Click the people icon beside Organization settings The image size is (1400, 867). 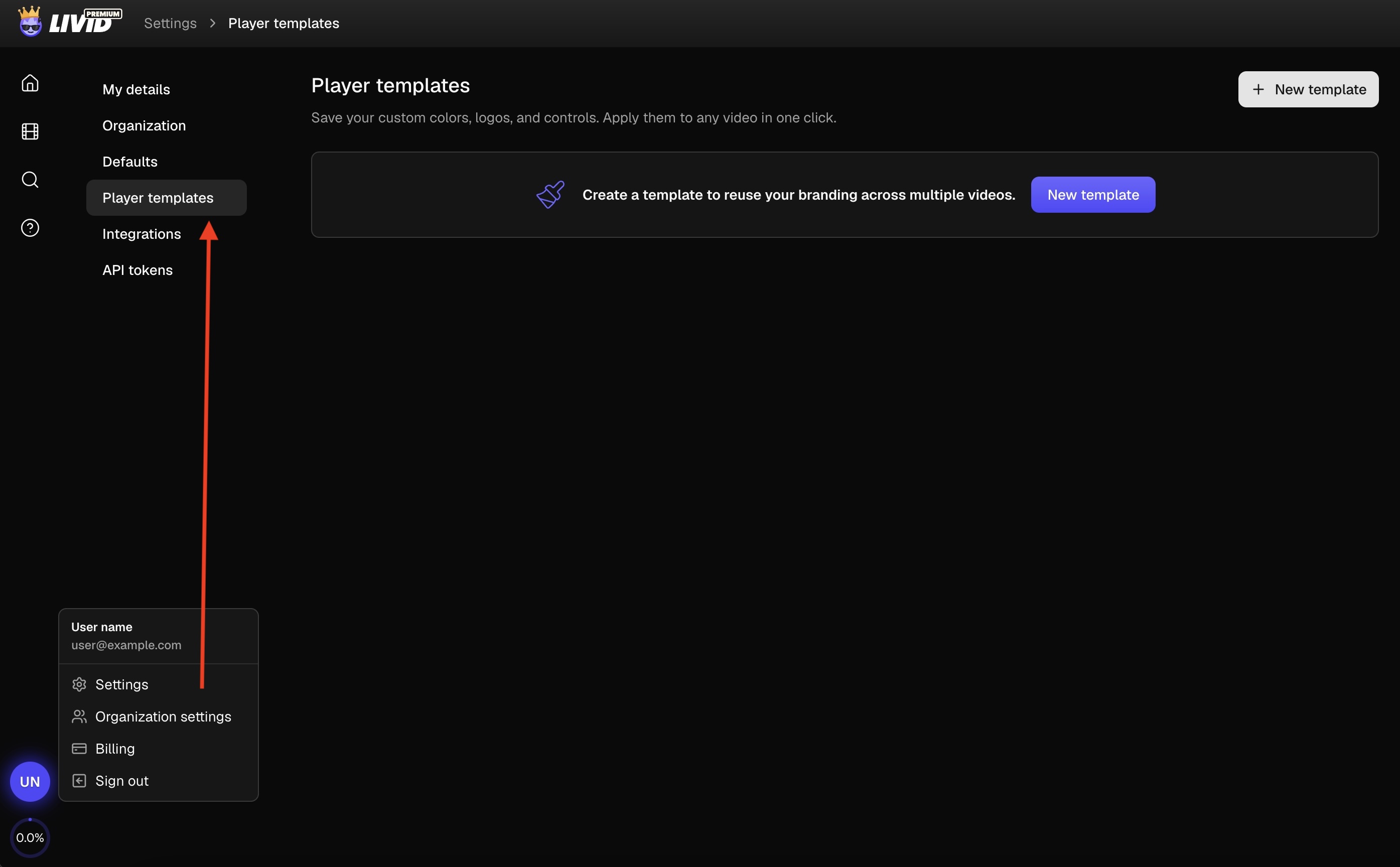tap(79, 716)
